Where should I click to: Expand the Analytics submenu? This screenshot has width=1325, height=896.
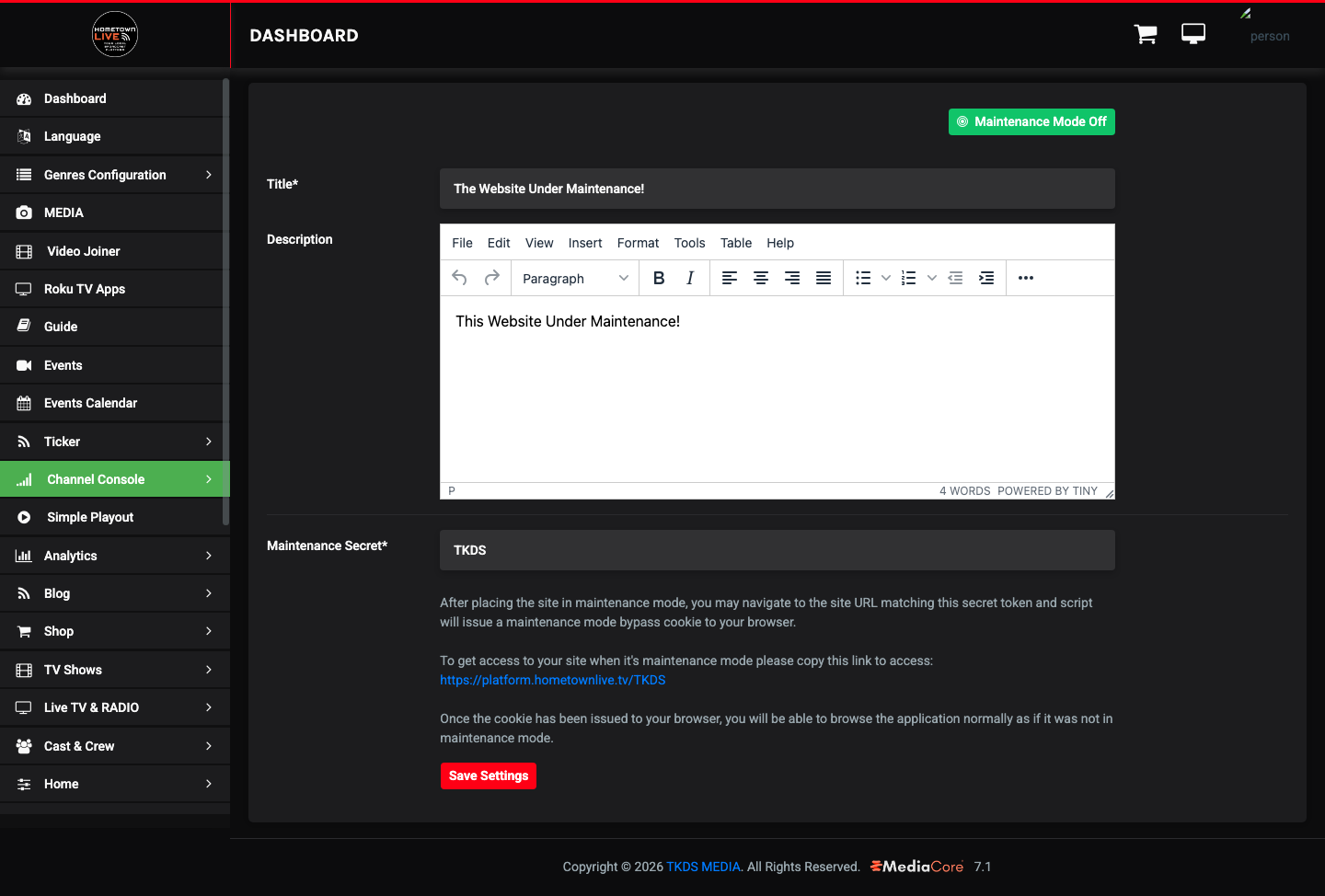[209, 556]
